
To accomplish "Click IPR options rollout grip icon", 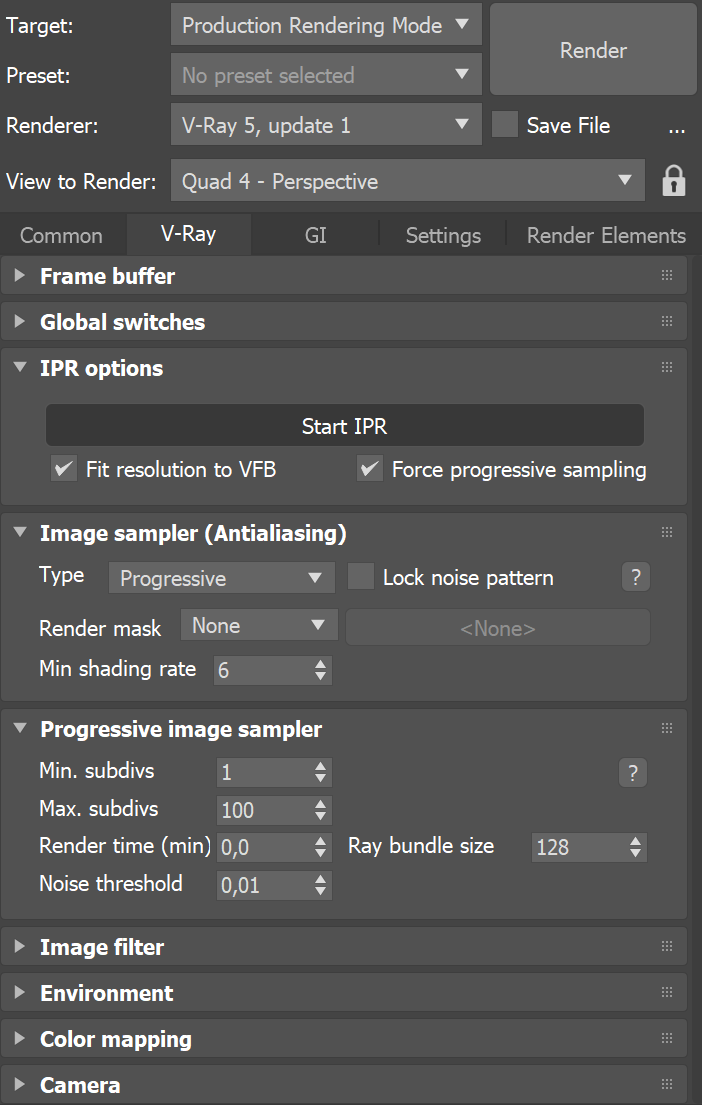I will click(667, 368).
